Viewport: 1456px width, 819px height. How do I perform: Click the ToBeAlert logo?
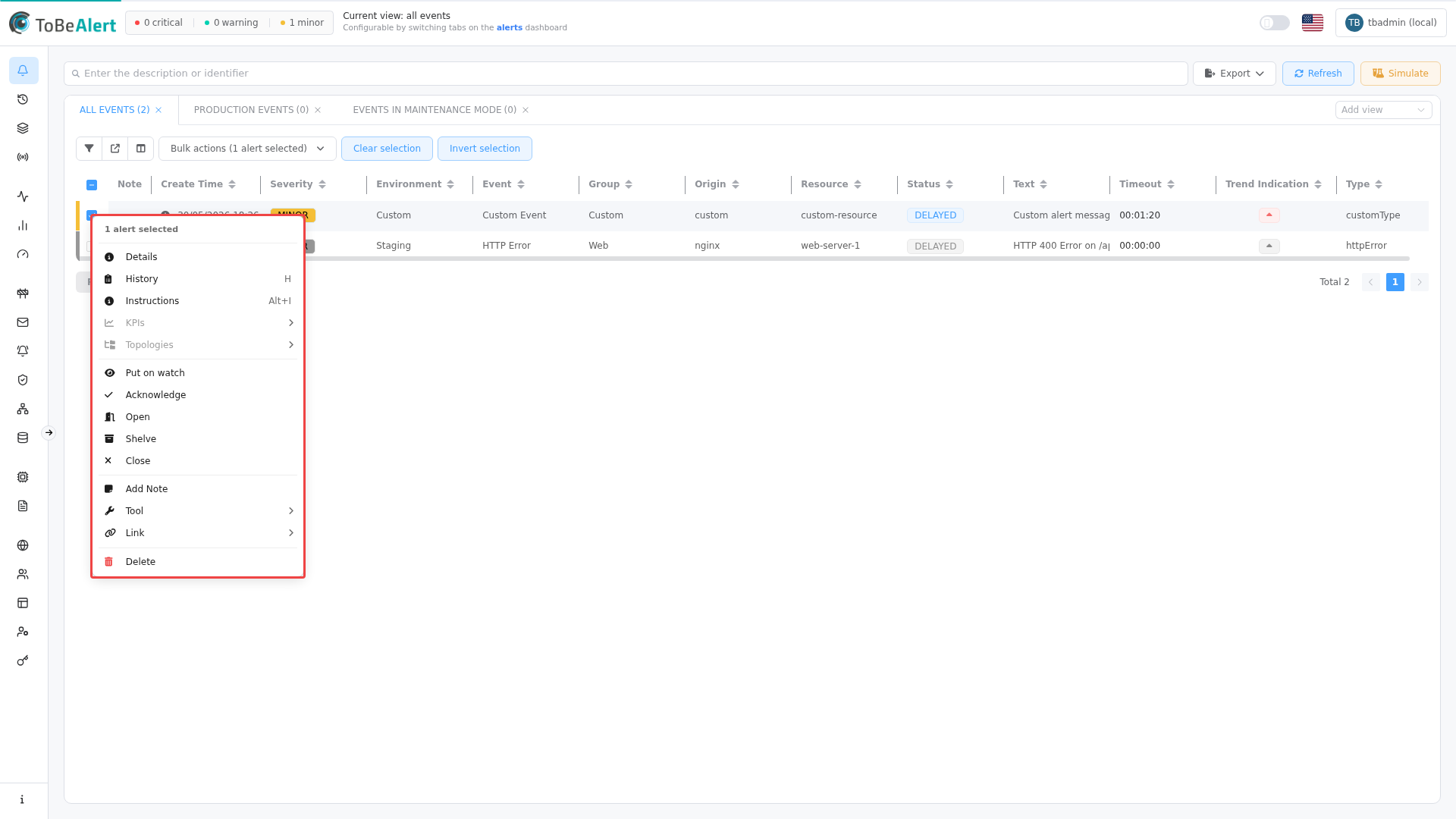tap(62, 24)
